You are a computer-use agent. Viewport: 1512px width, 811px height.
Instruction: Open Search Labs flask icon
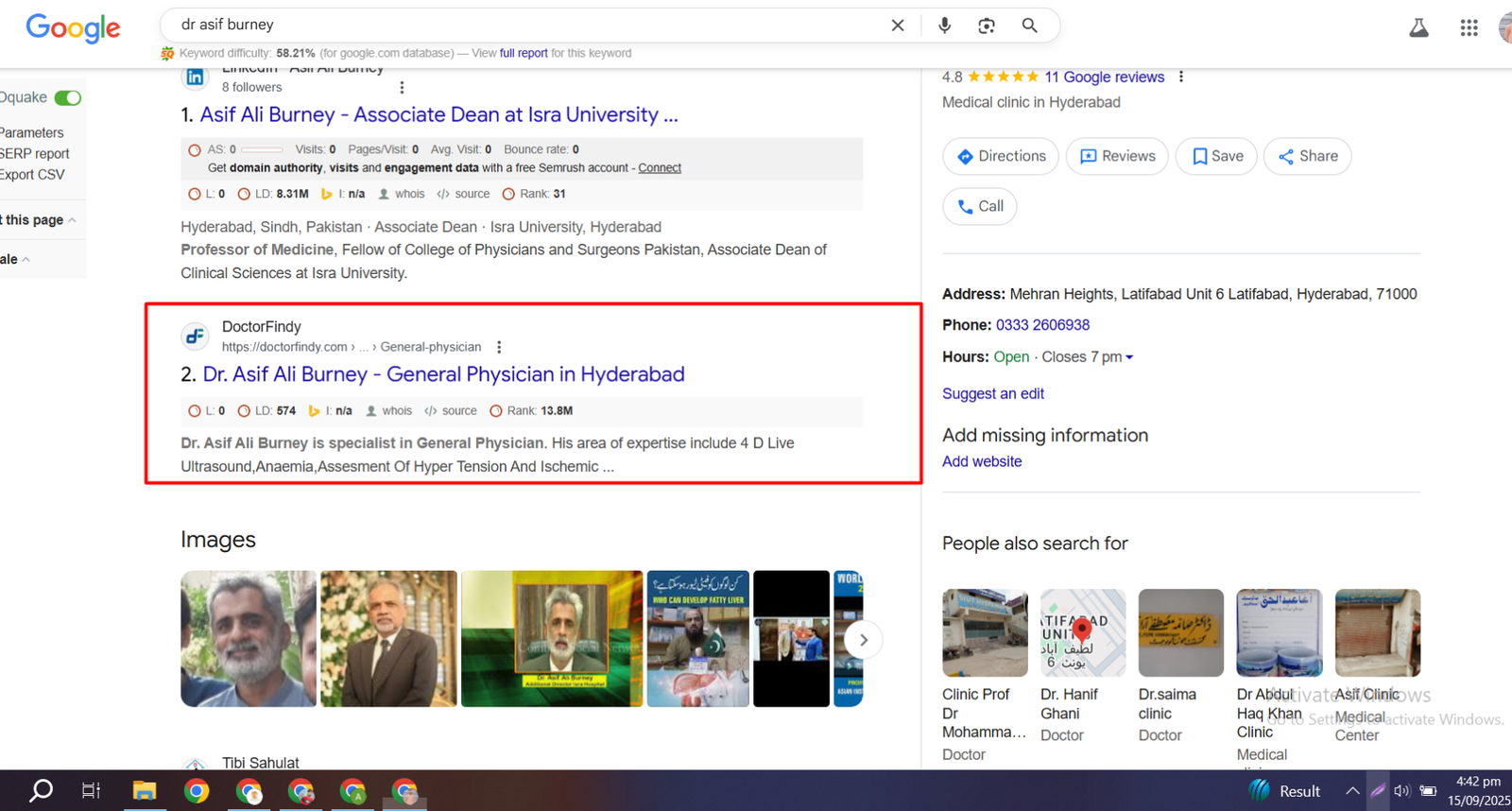pyautogui.click(x=1418, y=27)
